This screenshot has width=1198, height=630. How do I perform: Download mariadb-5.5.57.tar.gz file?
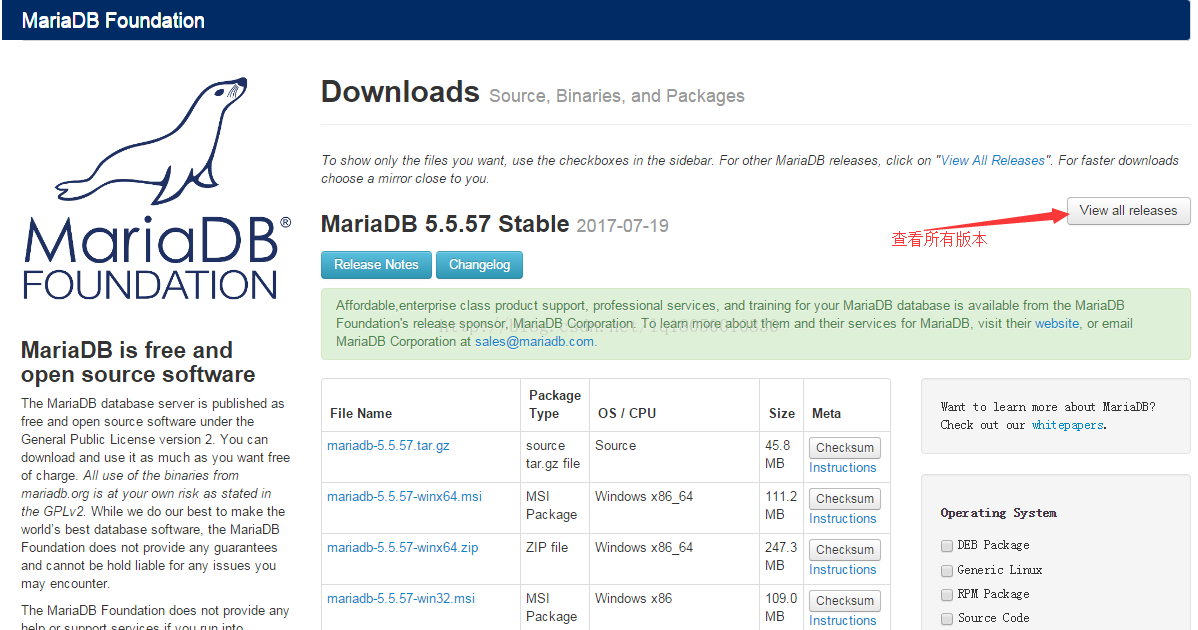click(388, 446)
